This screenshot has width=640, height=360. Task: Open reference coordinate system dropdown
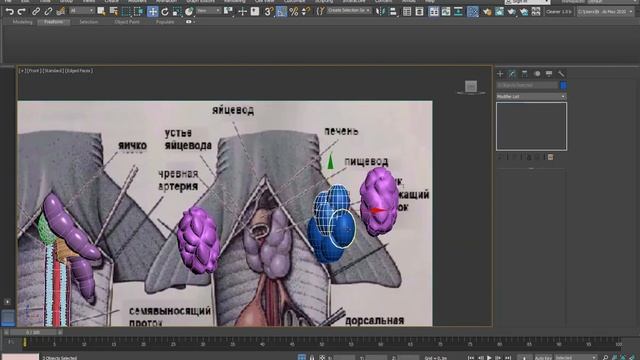[x=209, y=11]
